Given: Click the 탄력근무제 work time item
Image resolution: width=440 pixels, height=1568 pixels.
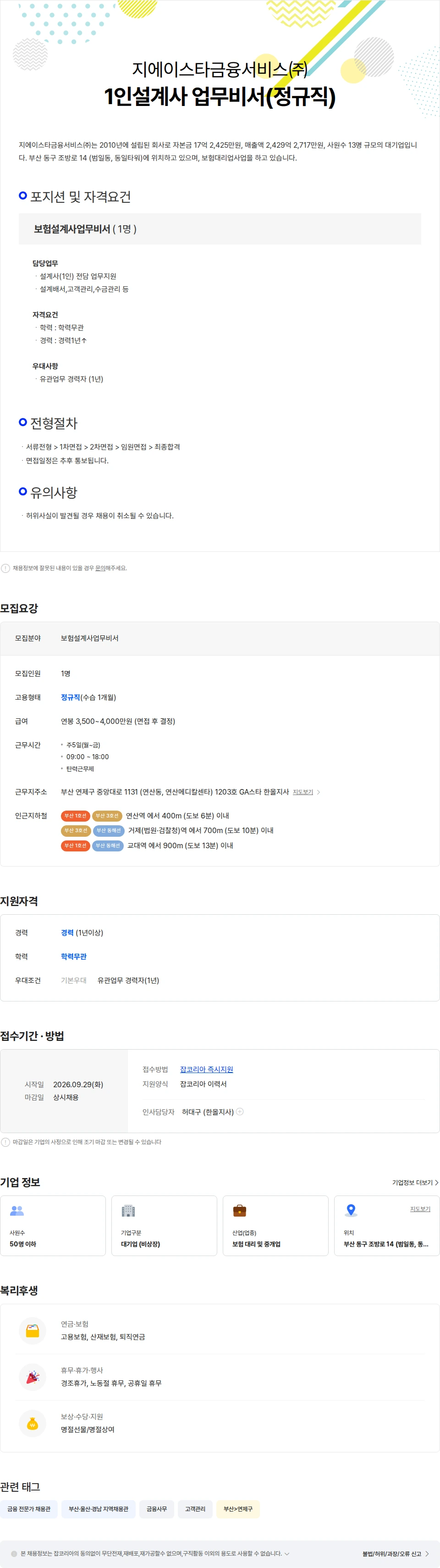Looking at the screenshot, I should tap(80, 769).
